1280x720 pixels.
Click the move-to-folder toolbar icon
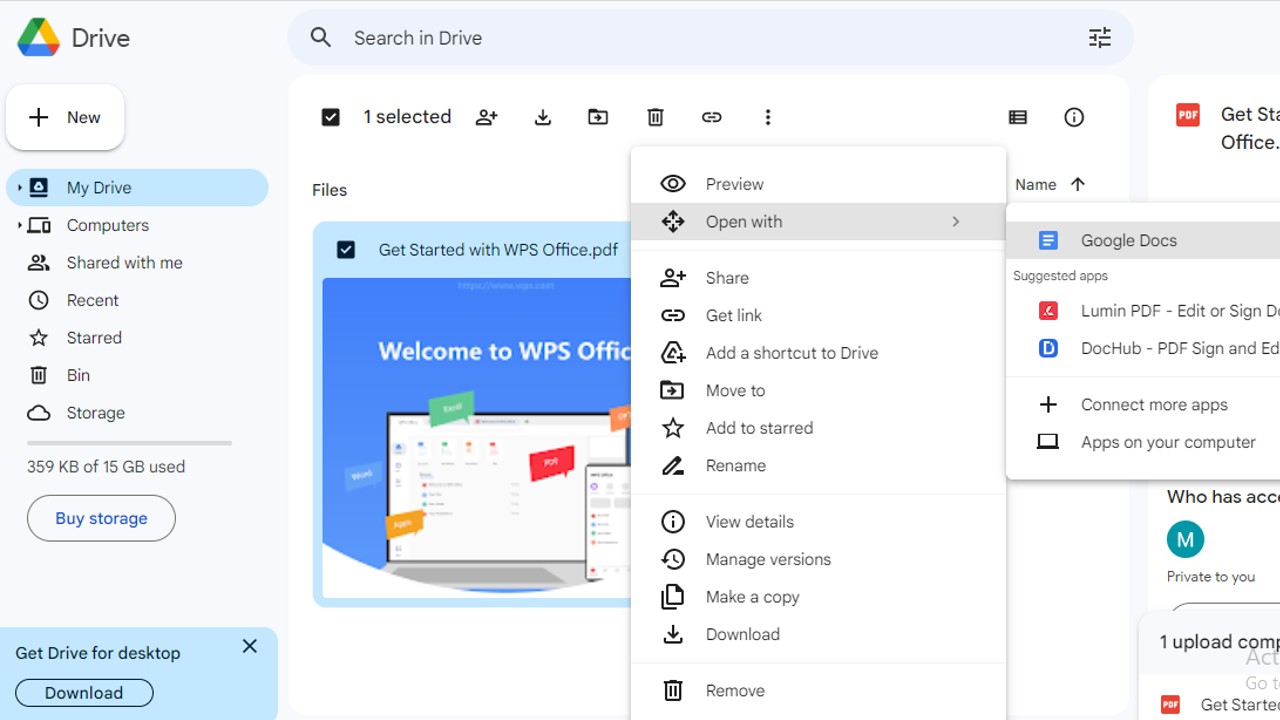coord(598,117)
